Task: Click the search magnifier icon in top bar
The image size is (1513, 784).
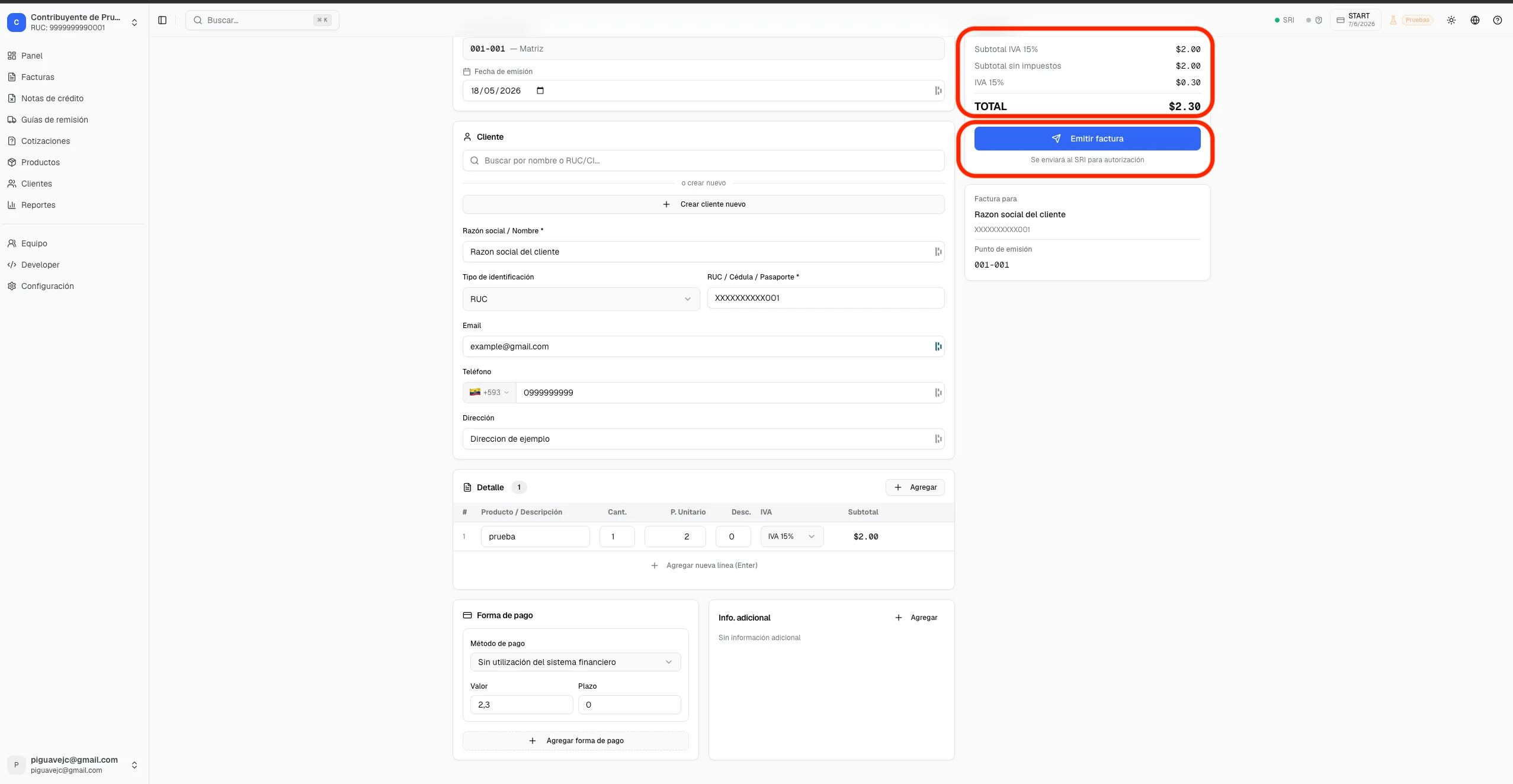Action: click(x=198, y=20)
